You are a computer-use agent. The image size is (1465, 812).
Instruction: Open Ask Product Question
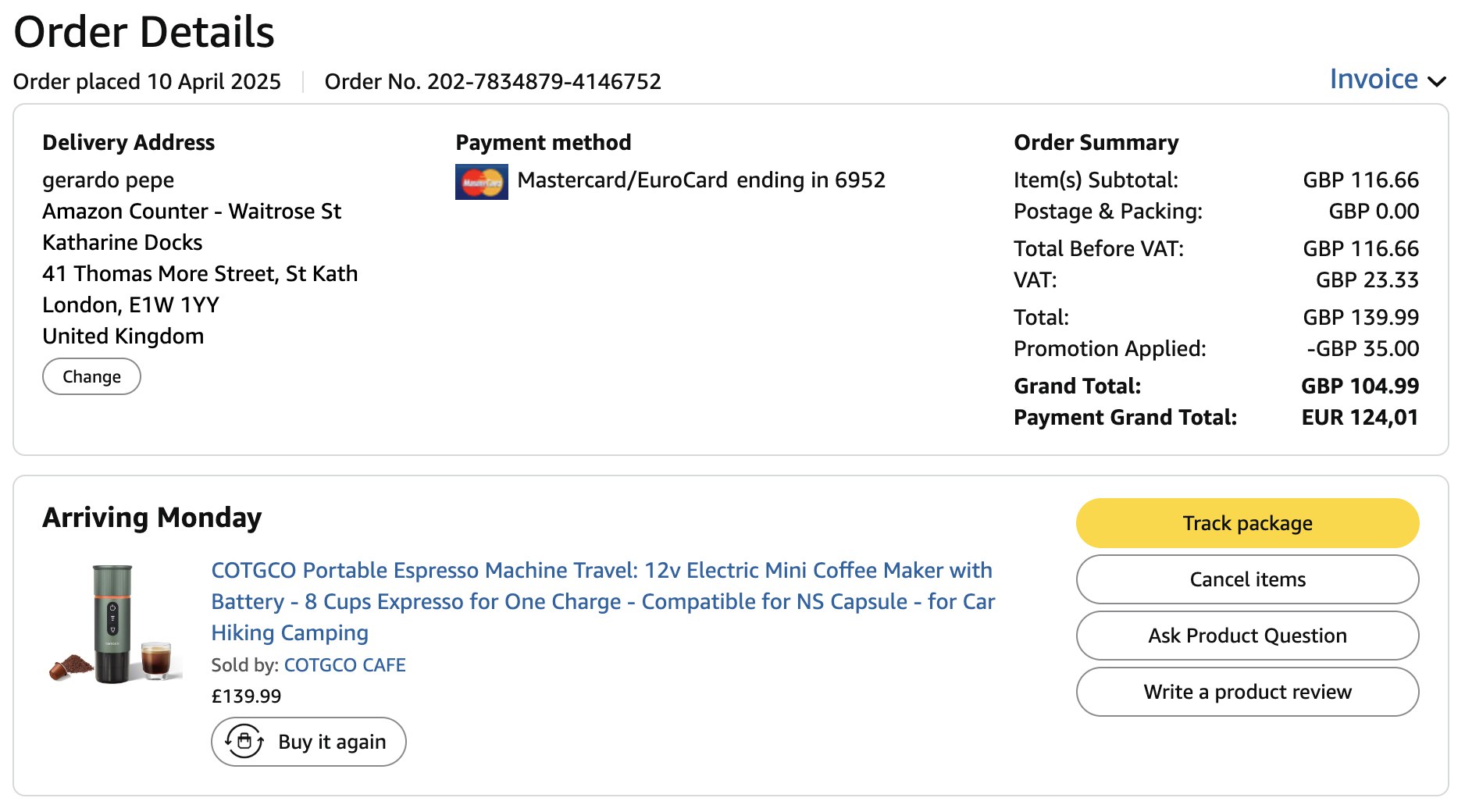tap(1246, 636)
